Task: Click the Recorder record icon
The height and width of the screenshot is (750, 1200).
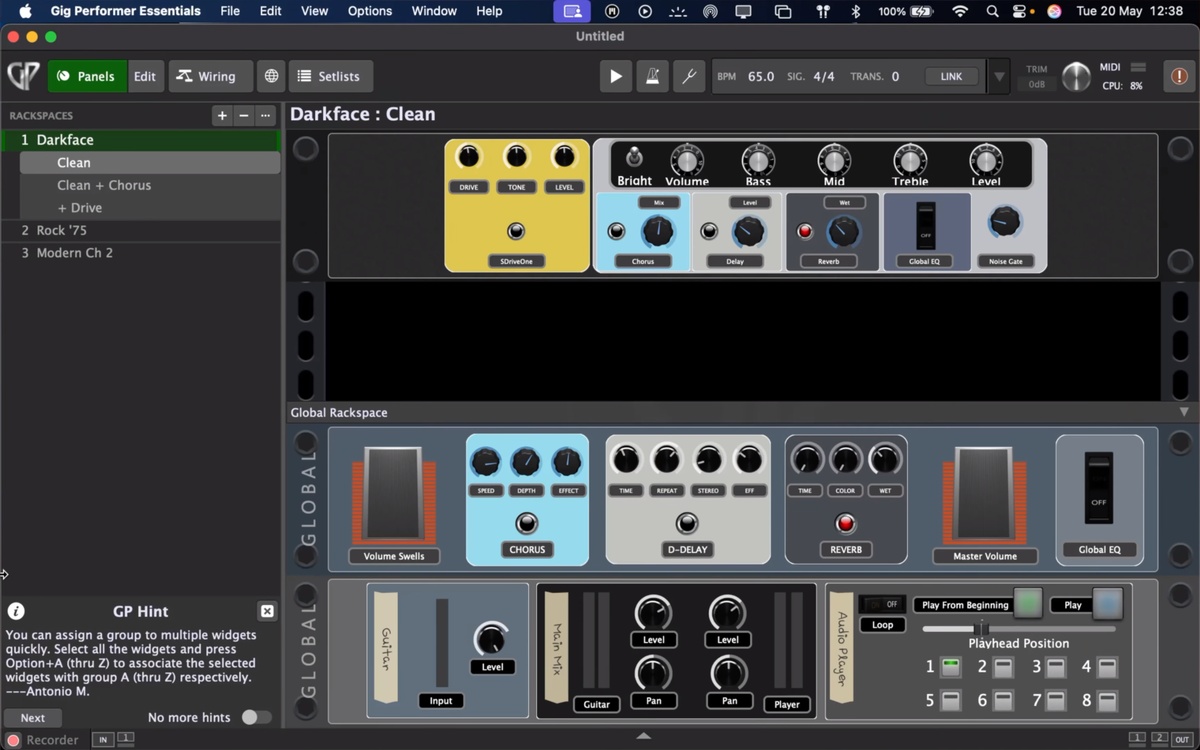Action: click(x=13, y=740)
